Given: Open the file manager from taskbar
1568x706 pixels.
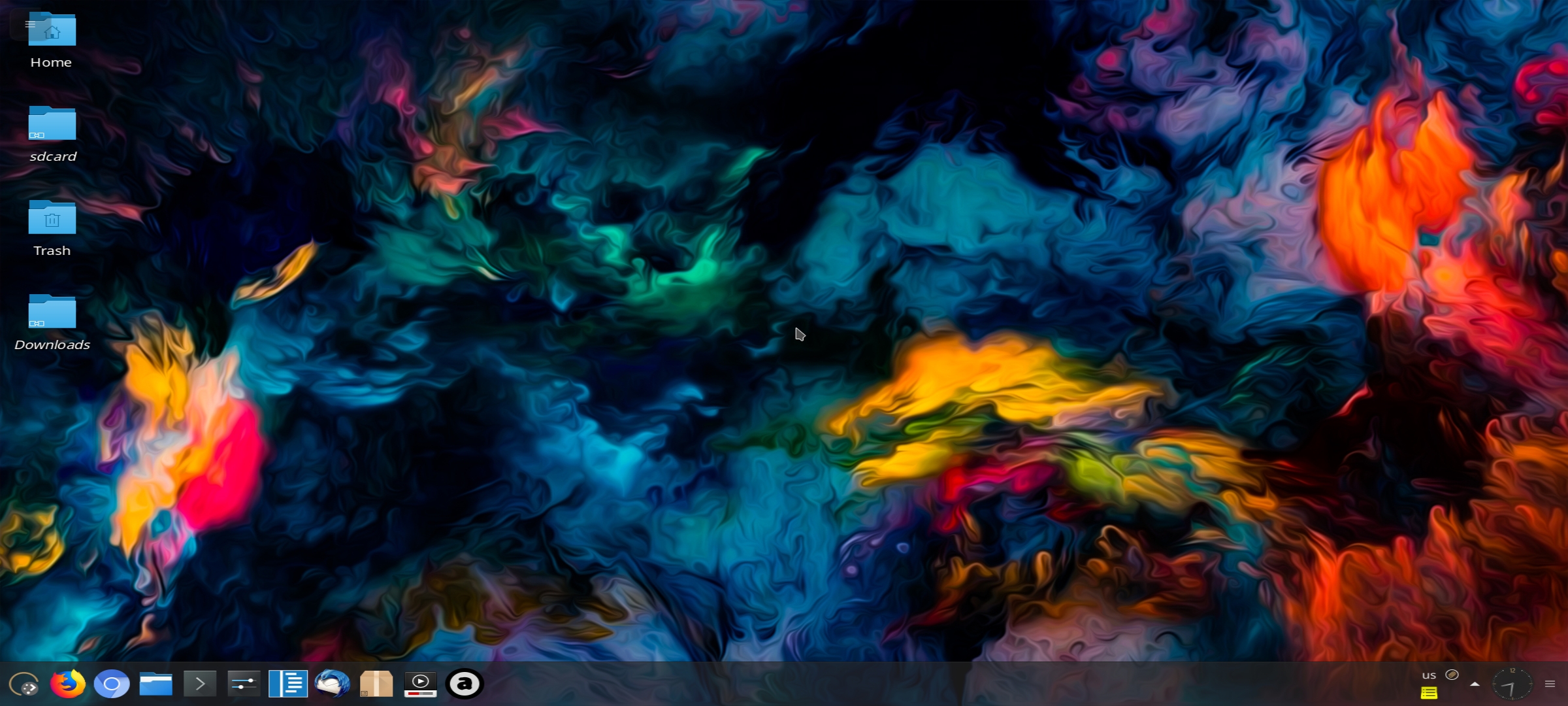Looking at the screenshot, I should tap(155, 684).
